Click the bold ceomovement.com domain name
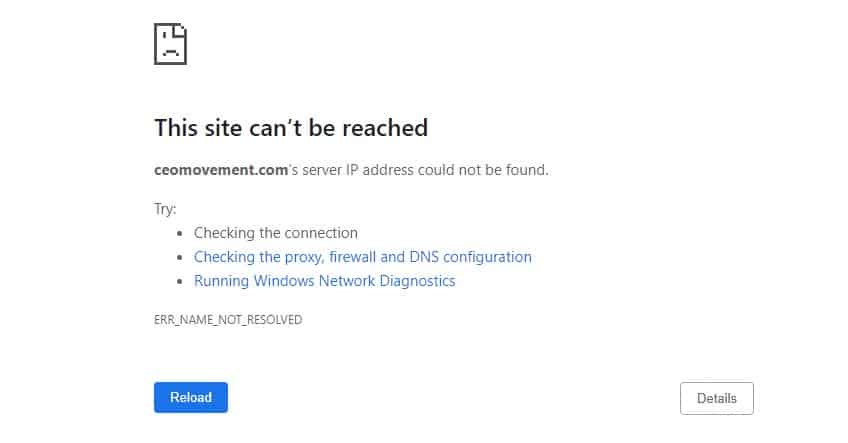 coord(221,170)
